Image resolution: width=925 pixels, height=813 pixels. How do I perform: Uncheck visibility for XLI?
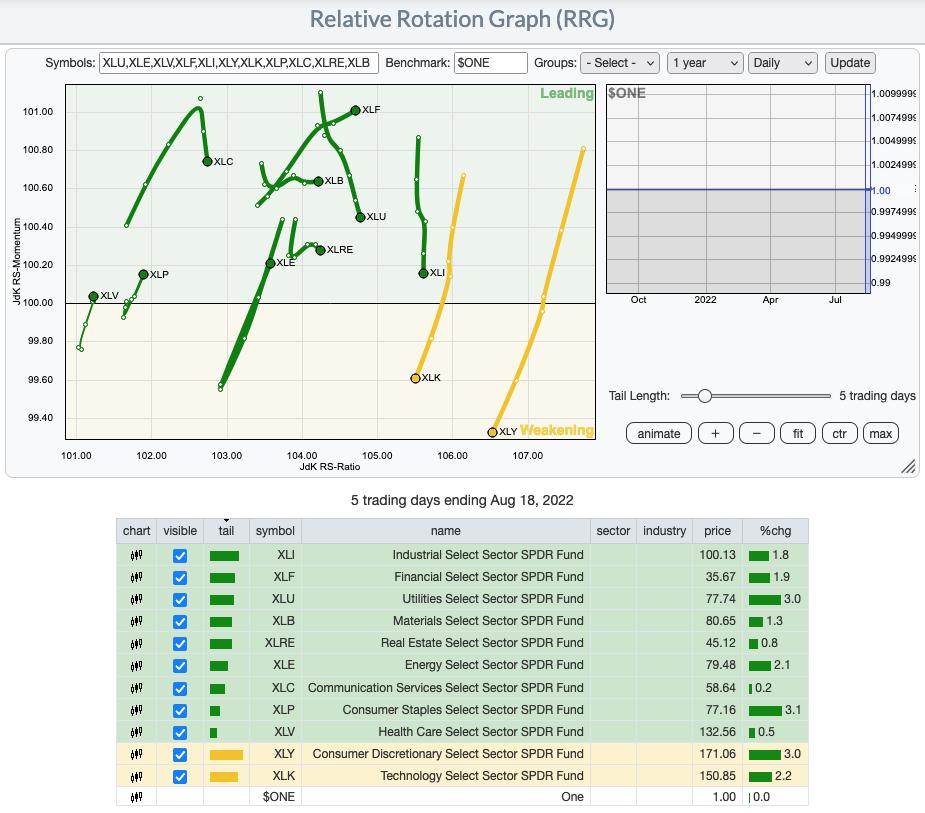(180, 556)
